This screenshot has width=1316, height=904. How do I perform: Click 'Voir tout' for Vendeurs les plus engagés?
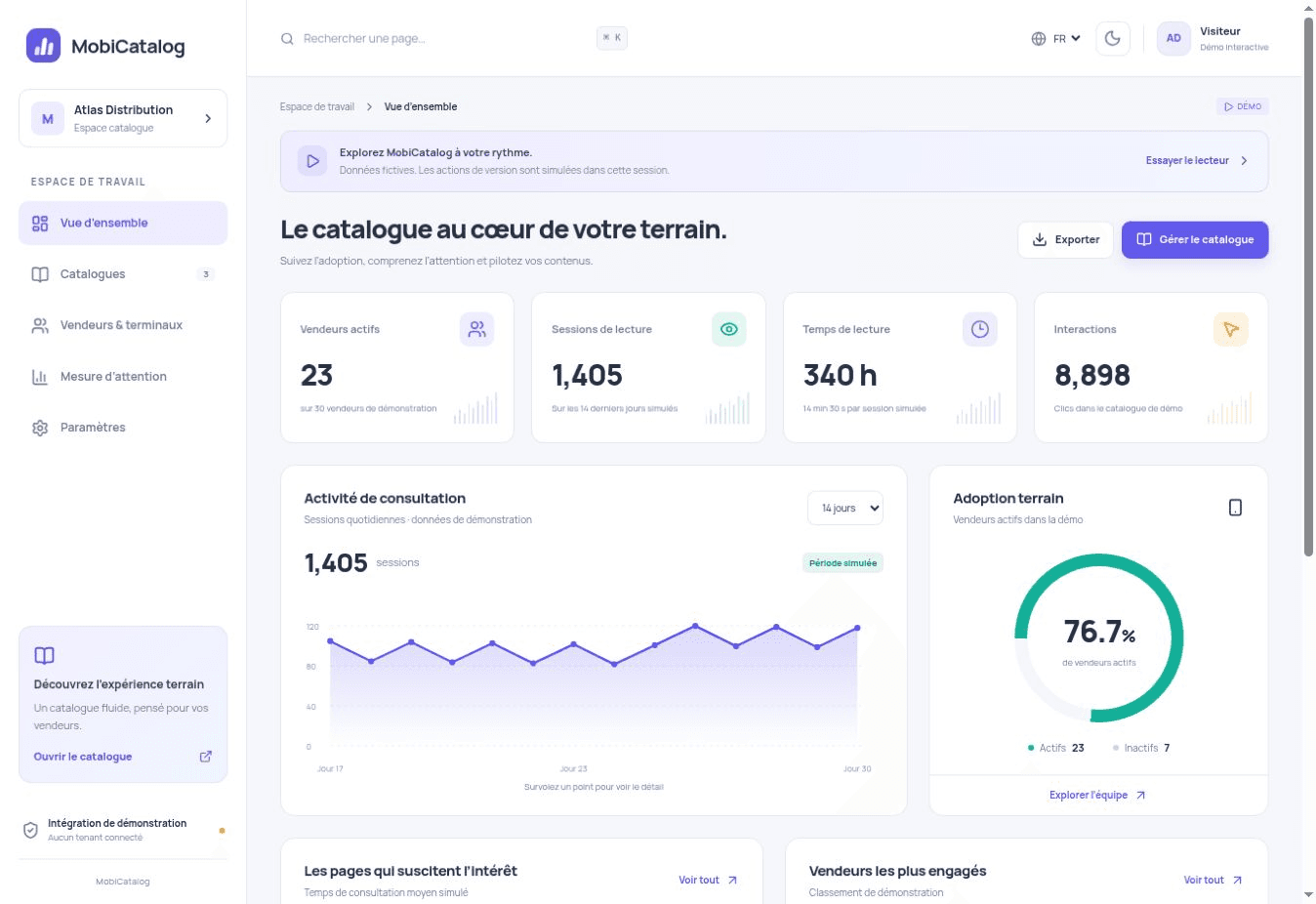(x=1213, y=881)
